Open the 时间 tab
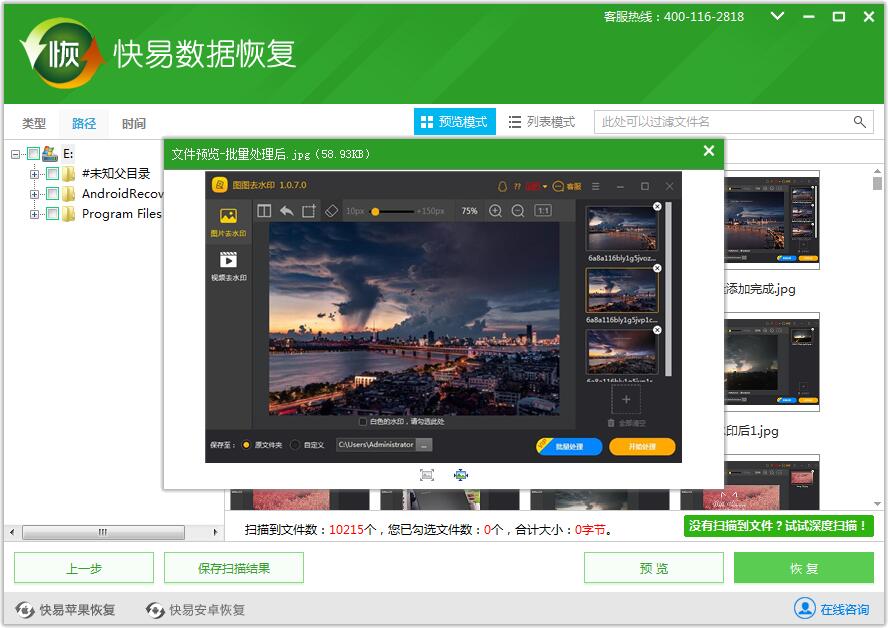 click(133, 122)
